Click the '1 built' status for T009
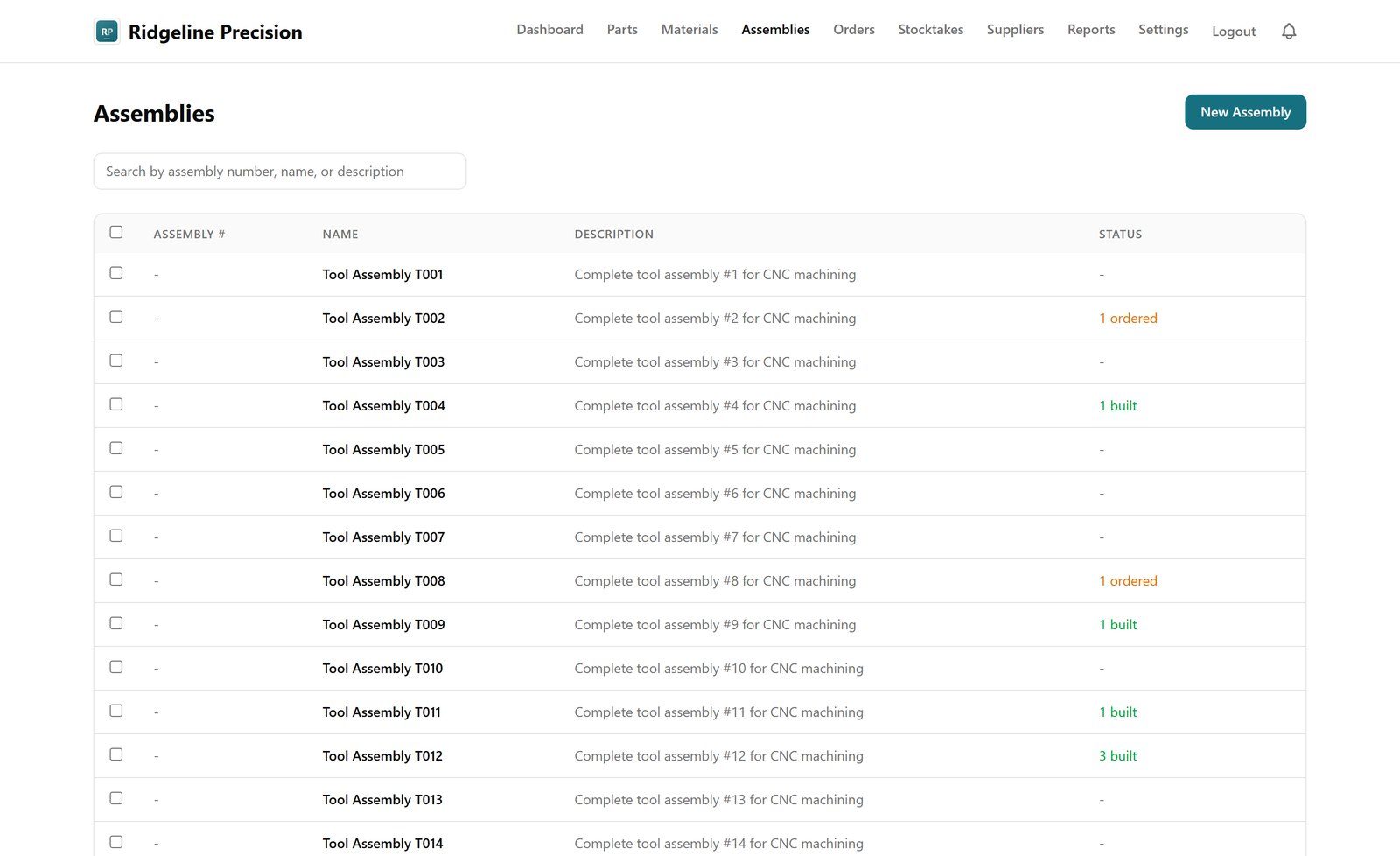 1118,625
